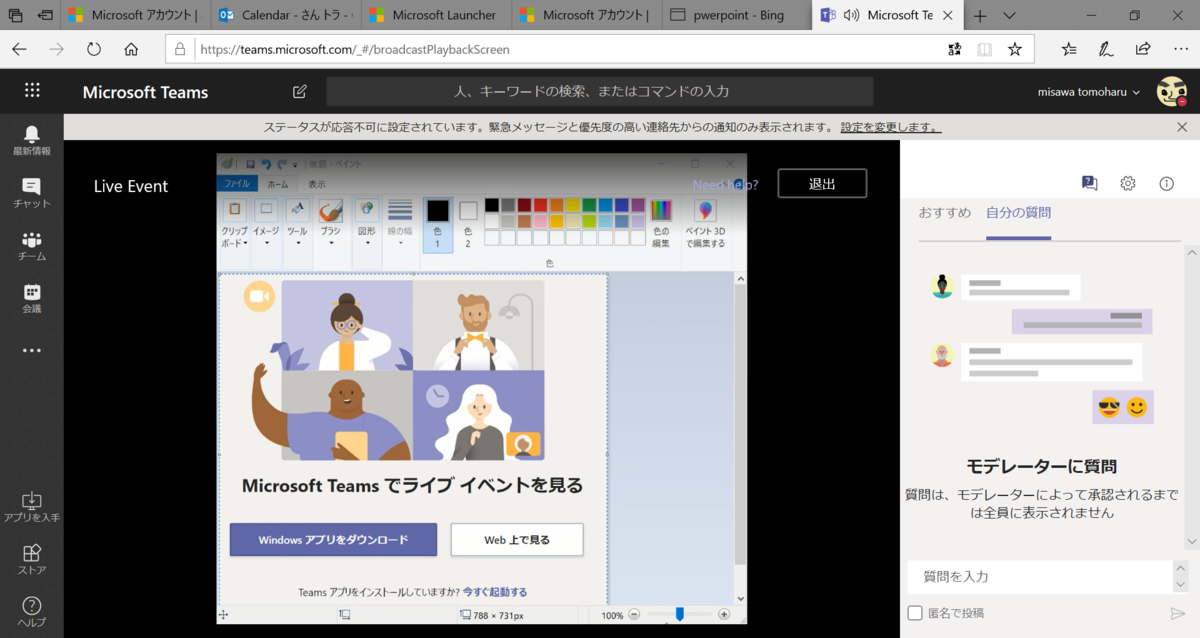The image size is (1200, 638).
Task: Open Teams (チーム) in the sidebar
Action: click(32, 246)
